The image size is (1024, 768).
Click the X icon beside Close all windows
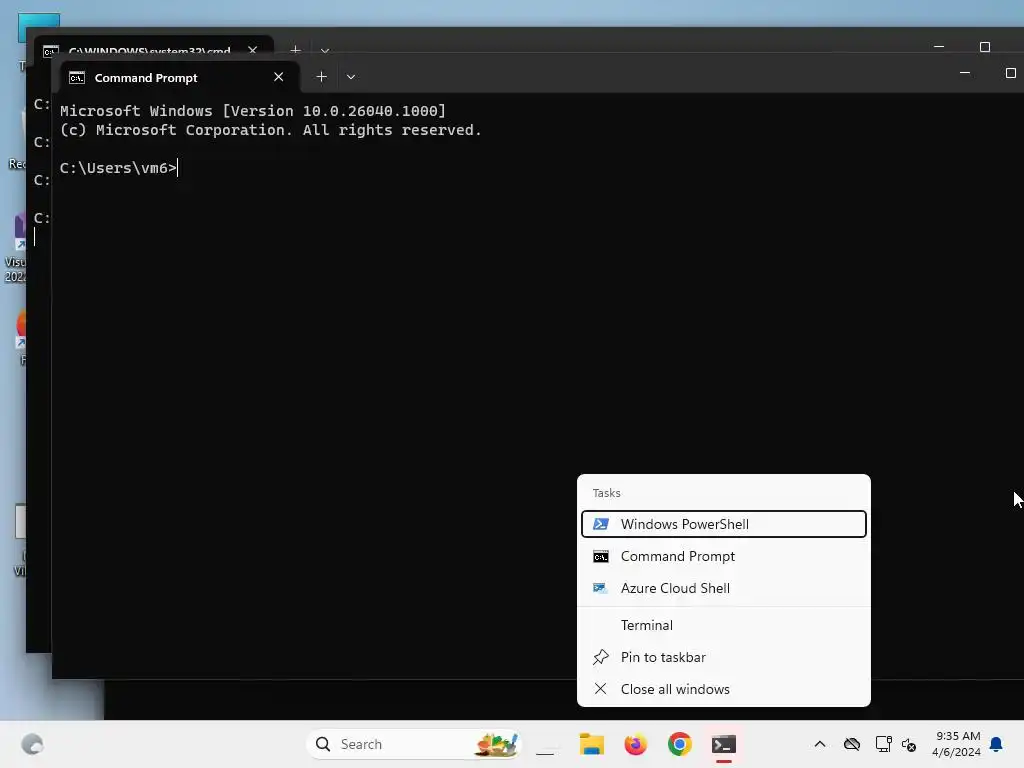point(601,689)
